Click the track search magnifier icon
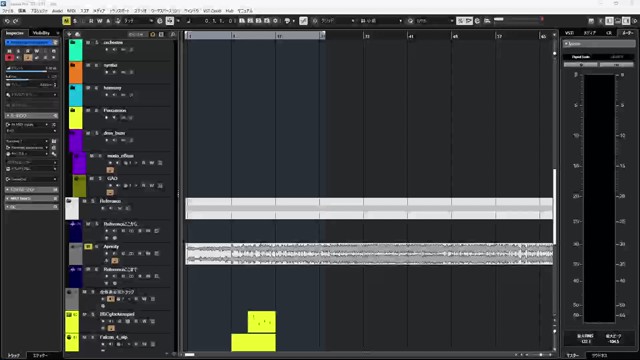 [173, 35]
